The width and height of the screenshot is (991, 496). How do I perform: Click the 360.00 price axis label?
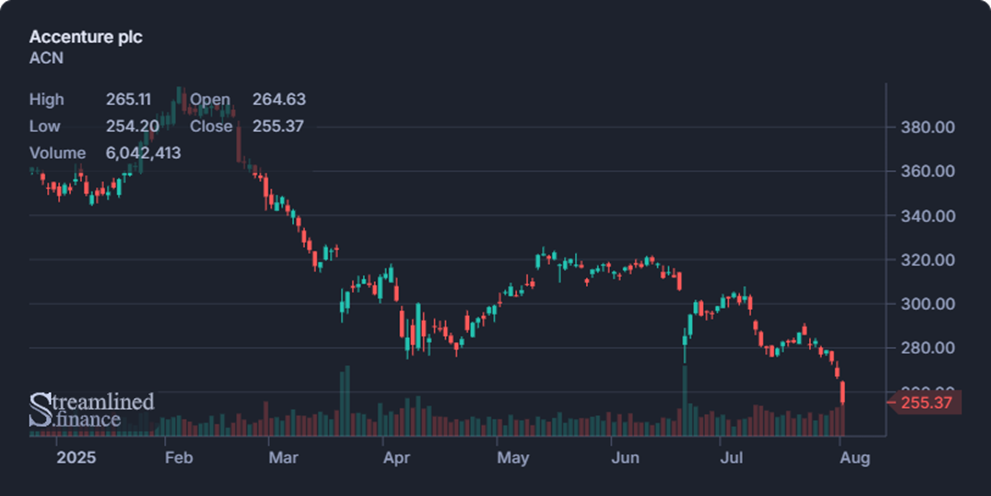click(928, 171)
